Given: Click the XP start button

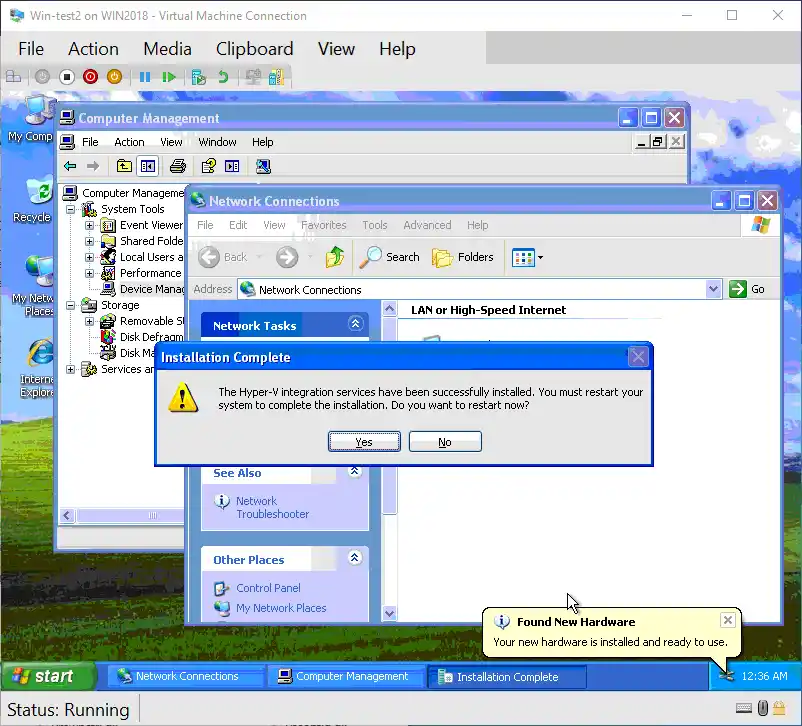Looking at the screenshot, I should pos(48,676).
